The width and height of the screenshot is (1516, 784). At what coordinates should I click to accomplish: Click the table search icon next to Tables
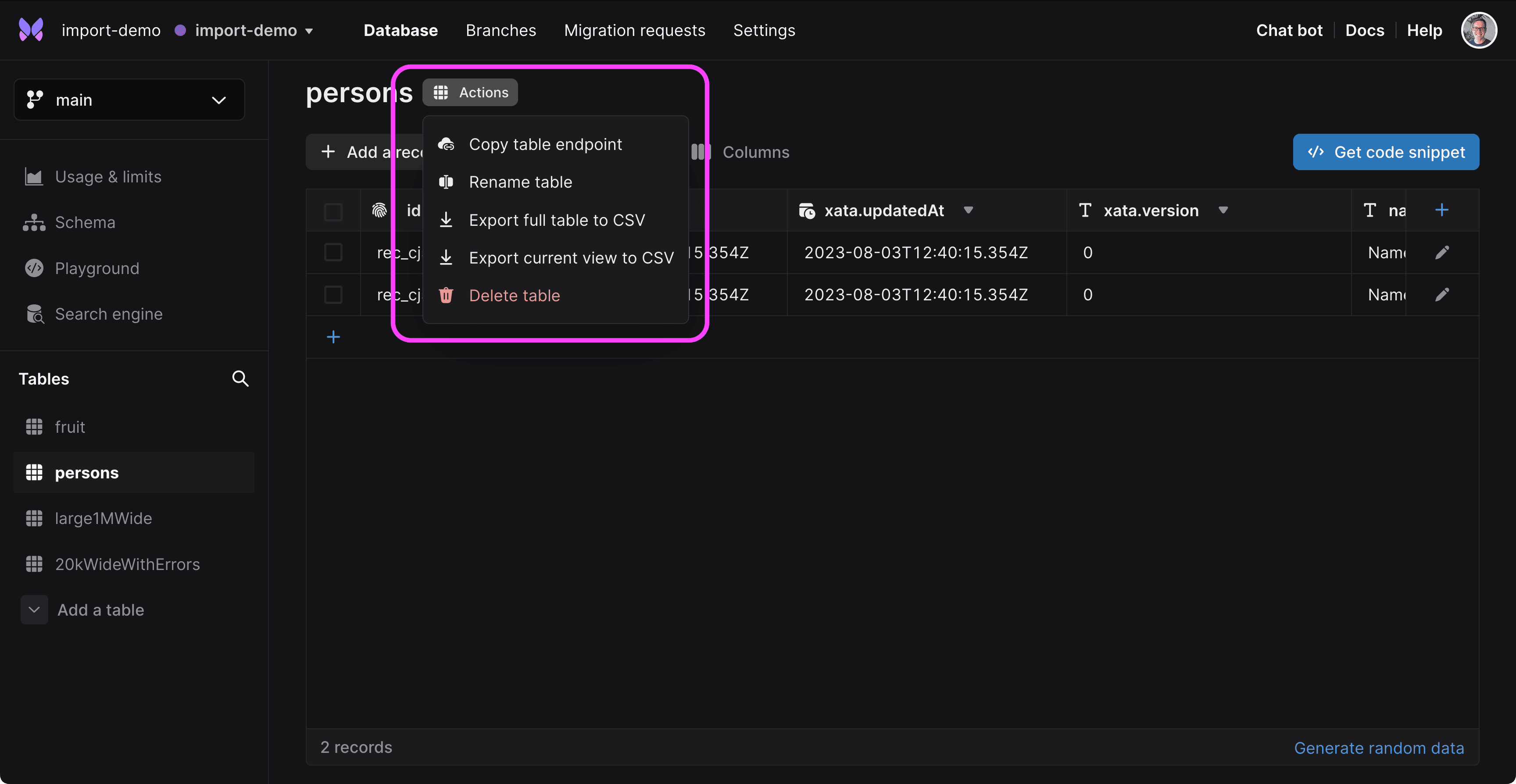tap(241, 378)
